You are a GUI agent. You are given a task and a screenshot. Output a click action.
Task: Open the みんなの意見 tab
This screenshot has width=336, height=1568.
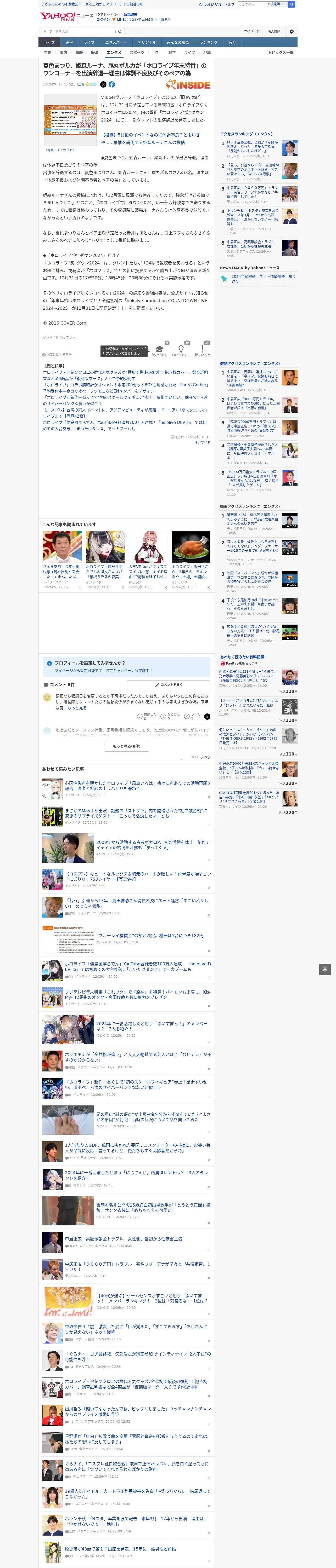178,43
